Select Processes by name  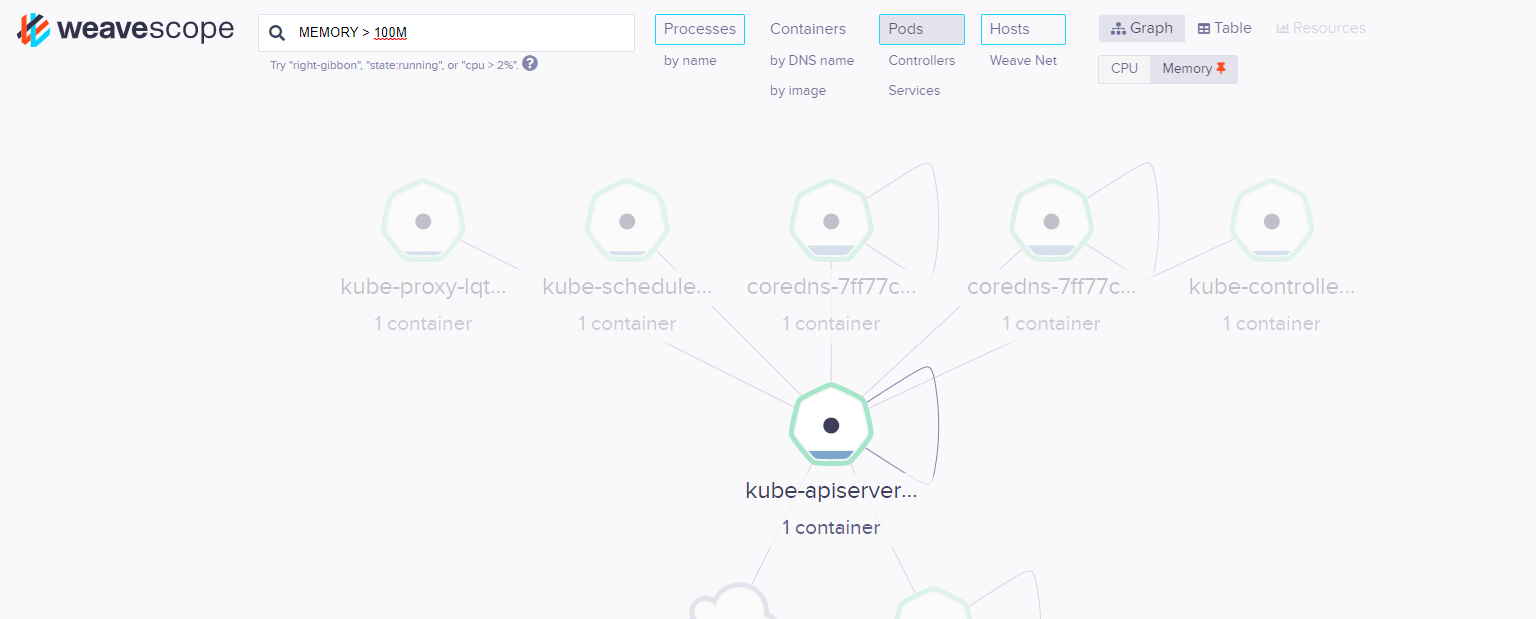tap(690, 60)
